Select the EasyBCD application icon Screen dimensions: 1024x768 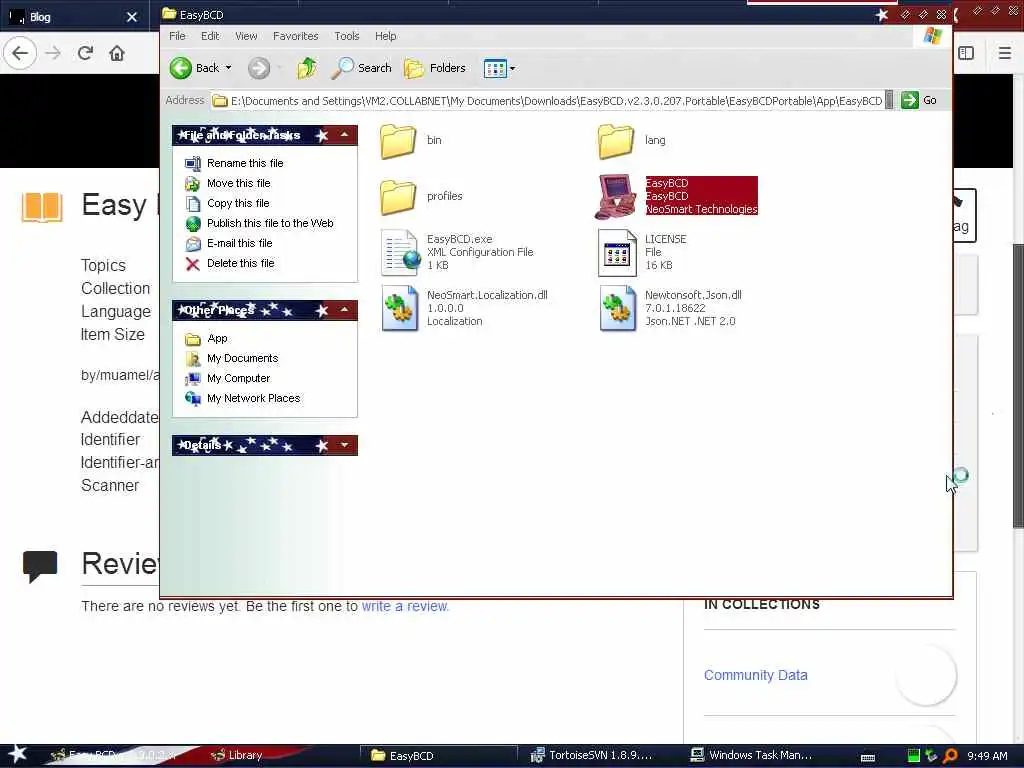click(x=615, y=197)
